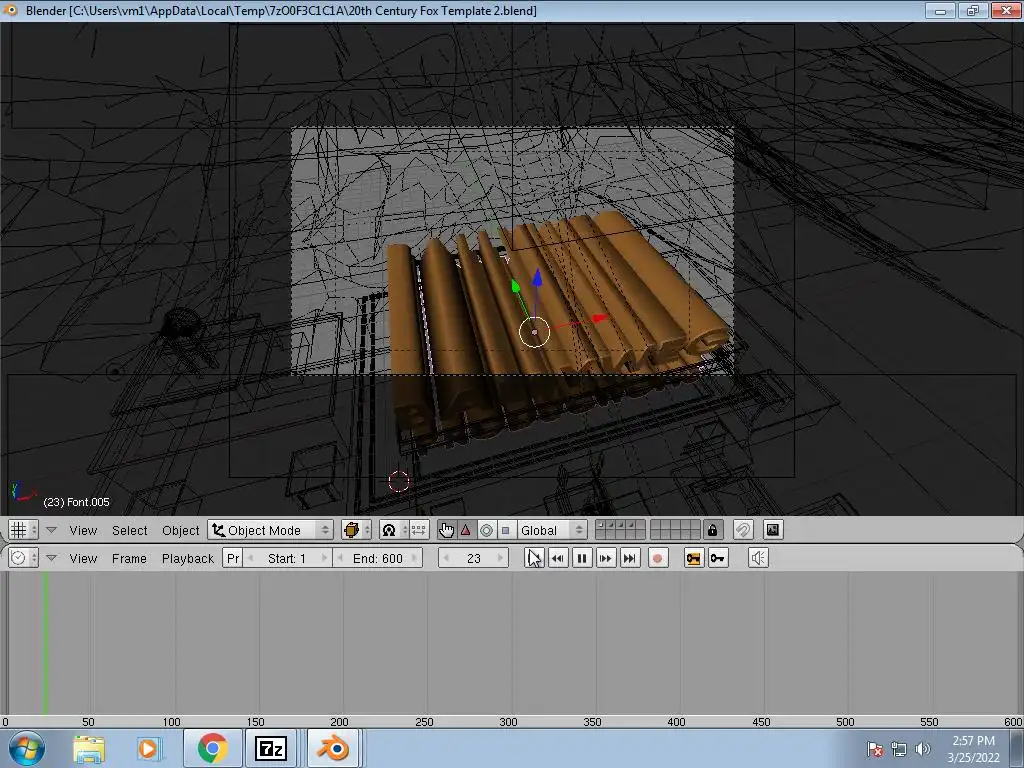Click the current frame 23 field
Viewport: 1024px width, 768px height.
[x=473, y=558]
